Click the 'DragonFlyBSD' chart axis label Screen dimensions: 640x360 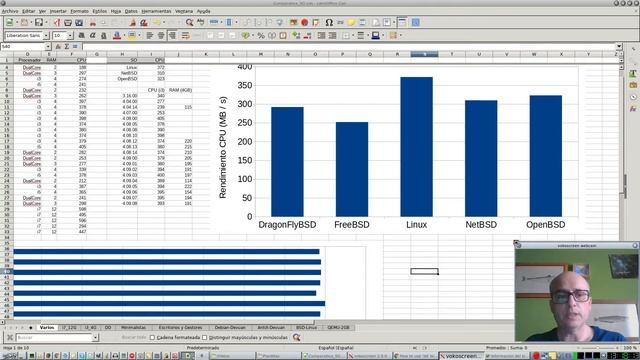point(287,225)
